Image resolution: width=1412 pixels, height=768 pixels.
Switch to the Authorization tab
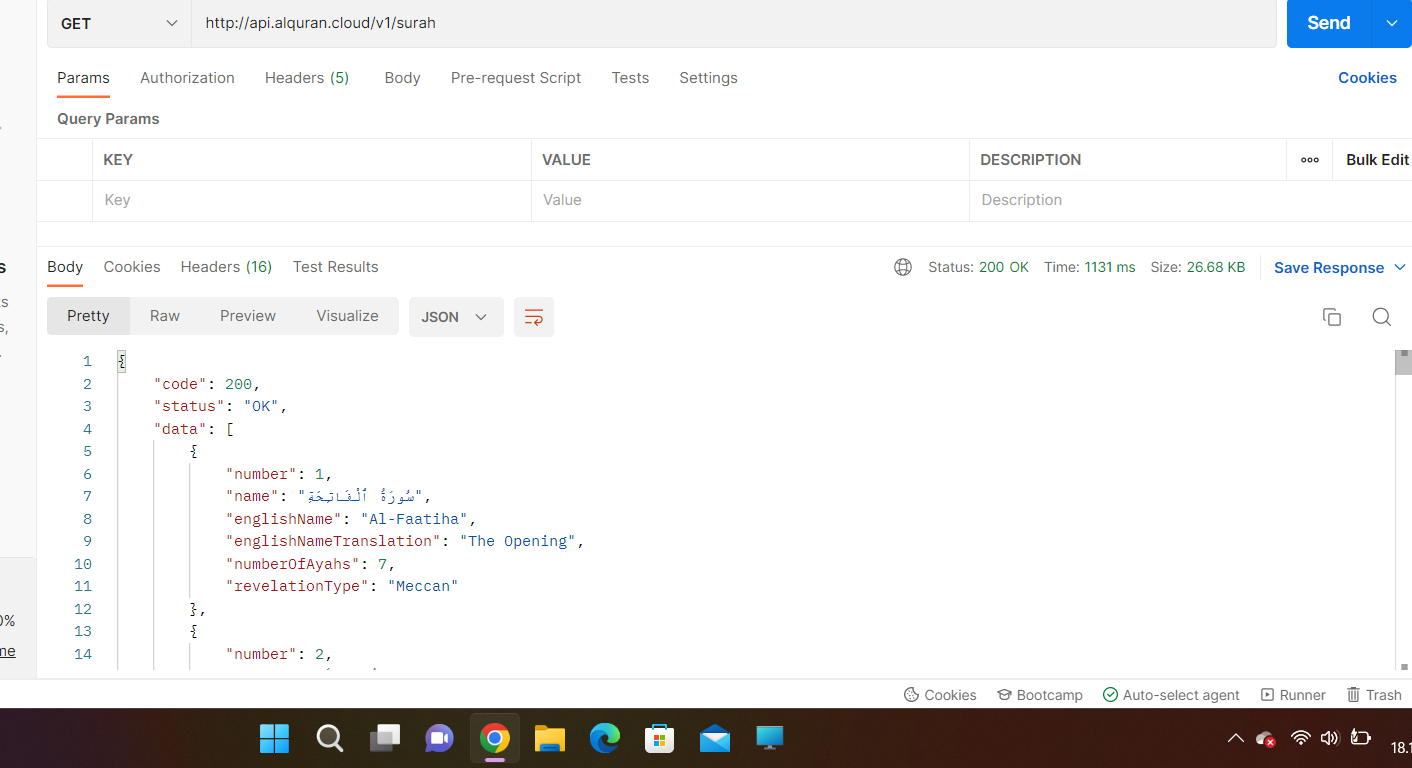[x=187, y=77]
